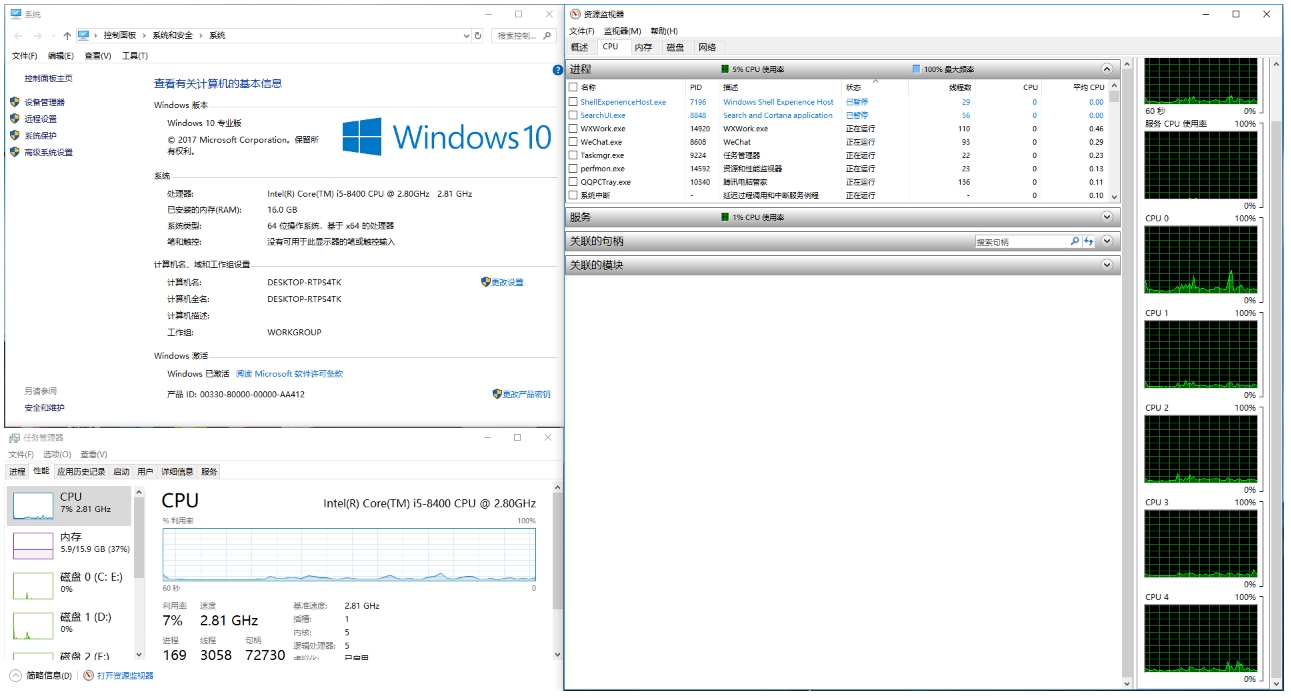Click 简略信息(D) collapse button

(x=41, y=676)
